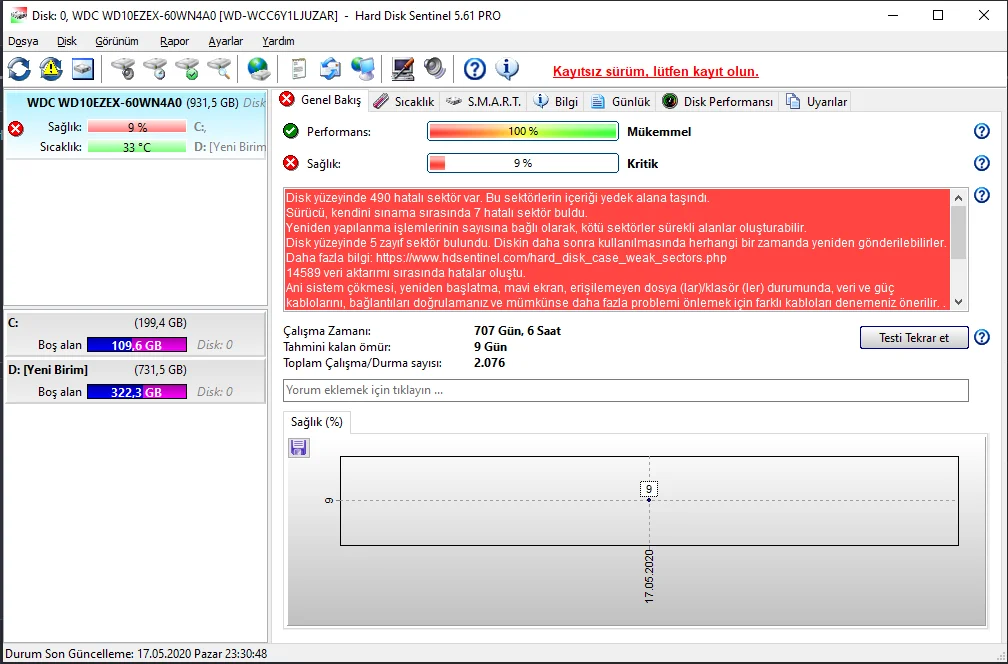Switch to the Sıcaklık tab
Viewport: 1008px width, 664px height.
pyautogui.click(x=404, y=102)
